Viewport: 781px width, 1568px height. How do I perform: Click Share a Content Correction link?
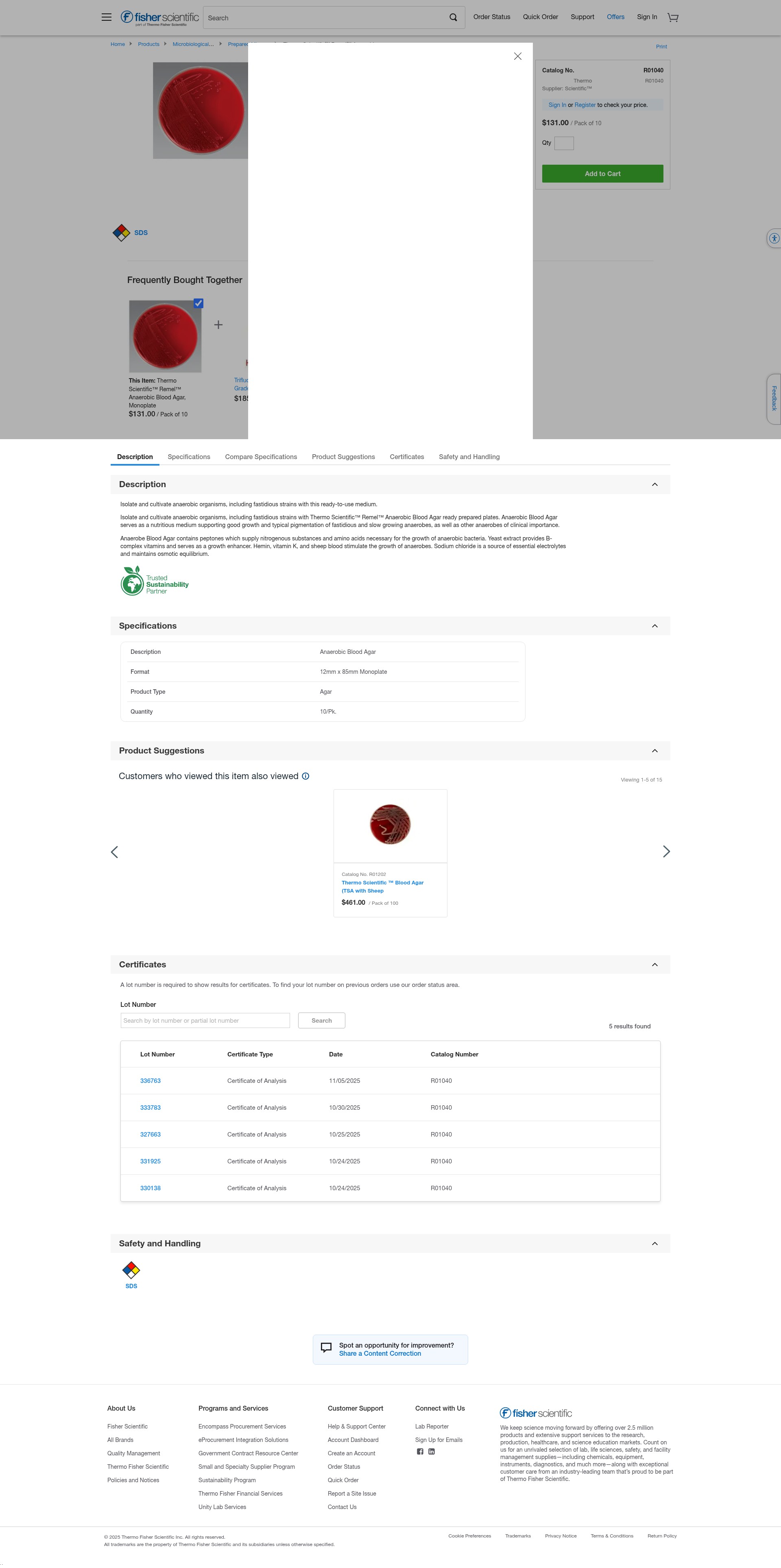click(380, 1354)
